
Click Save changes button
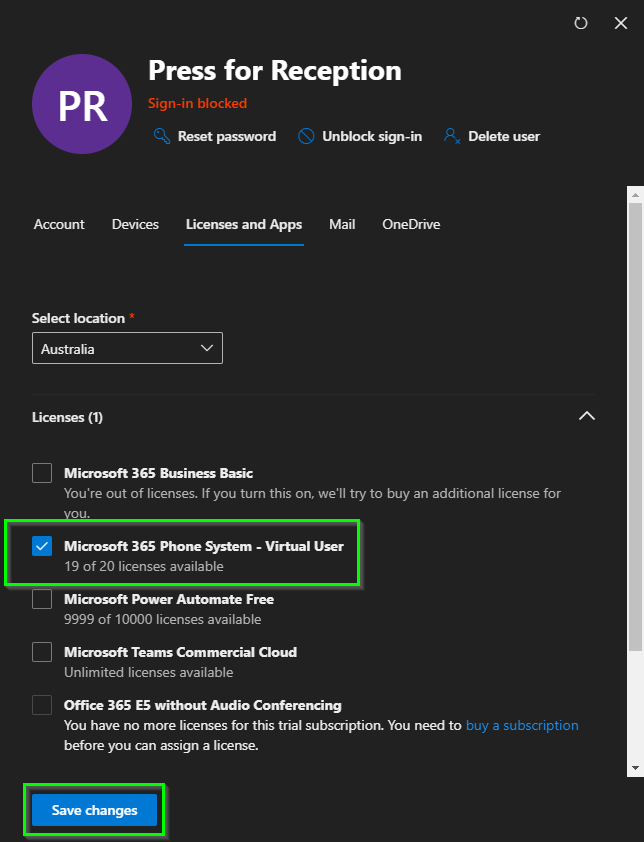pos(95,810)
